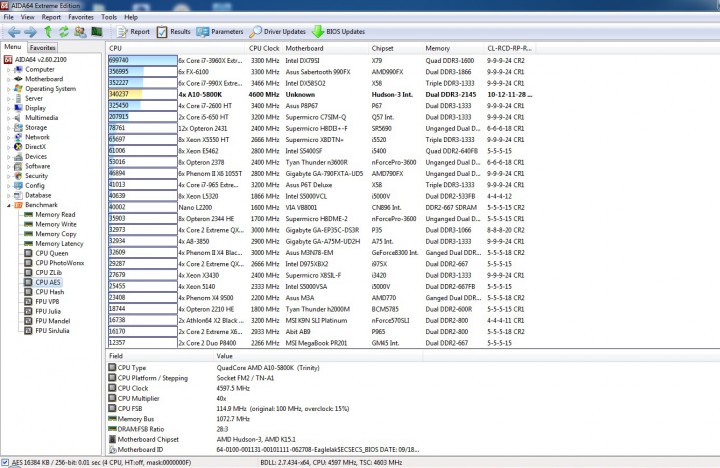The height and width of the screenshot is (468, 720).
Task: Select AIDA64 v2.60.2100 root item
Action: [35, 59]
